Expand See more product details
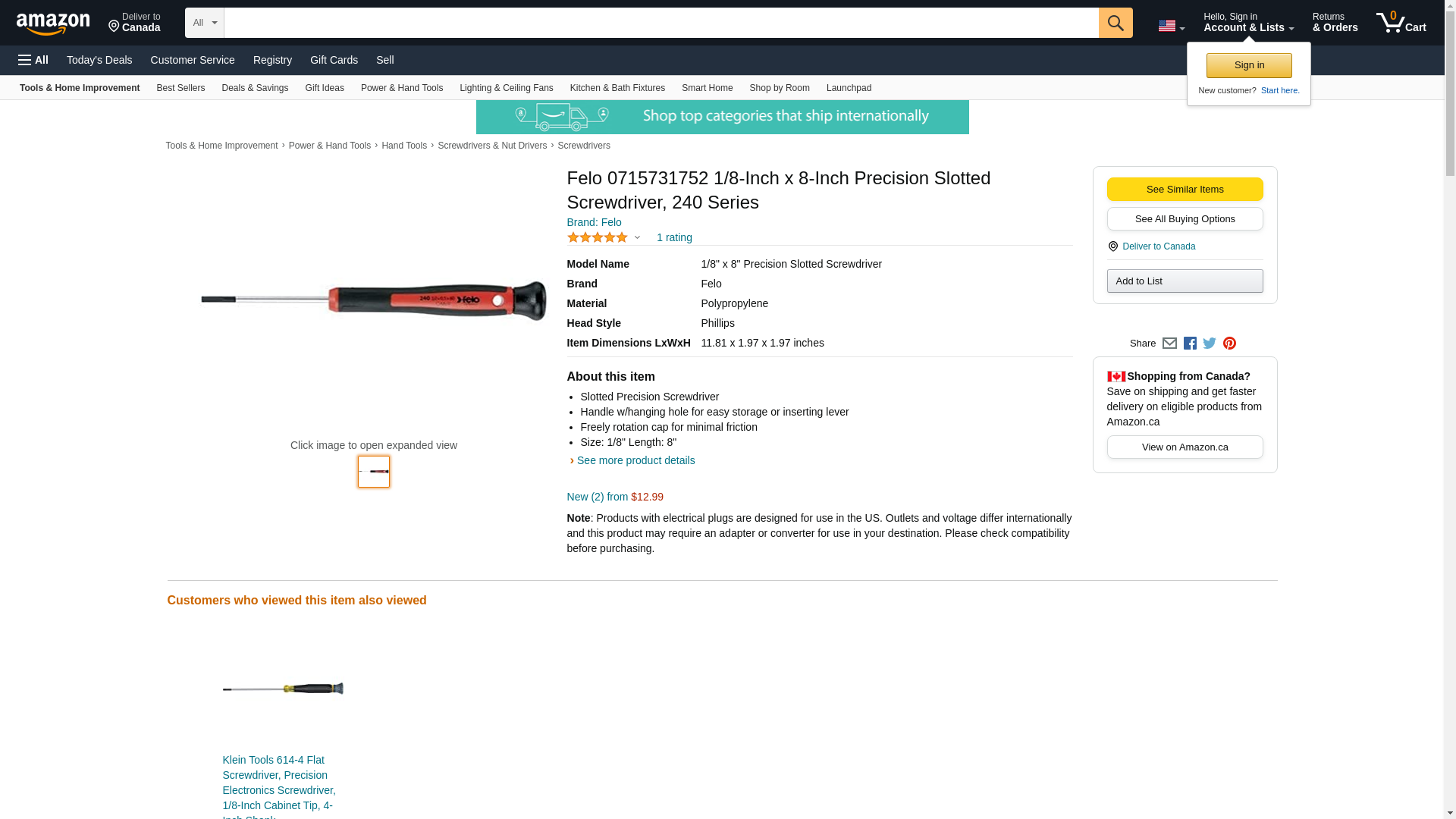1456x819 pixels. [635, 460]
